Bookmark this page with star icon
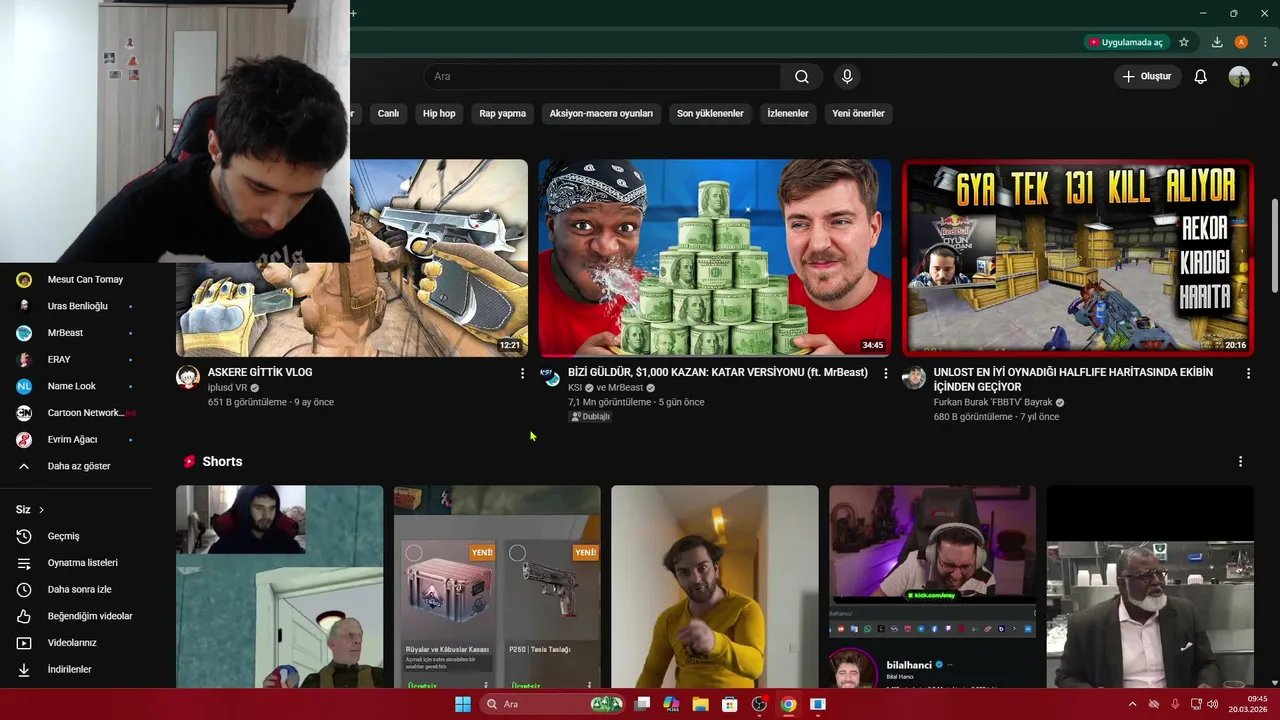The image size is (1280, 720). [1184, 42]
